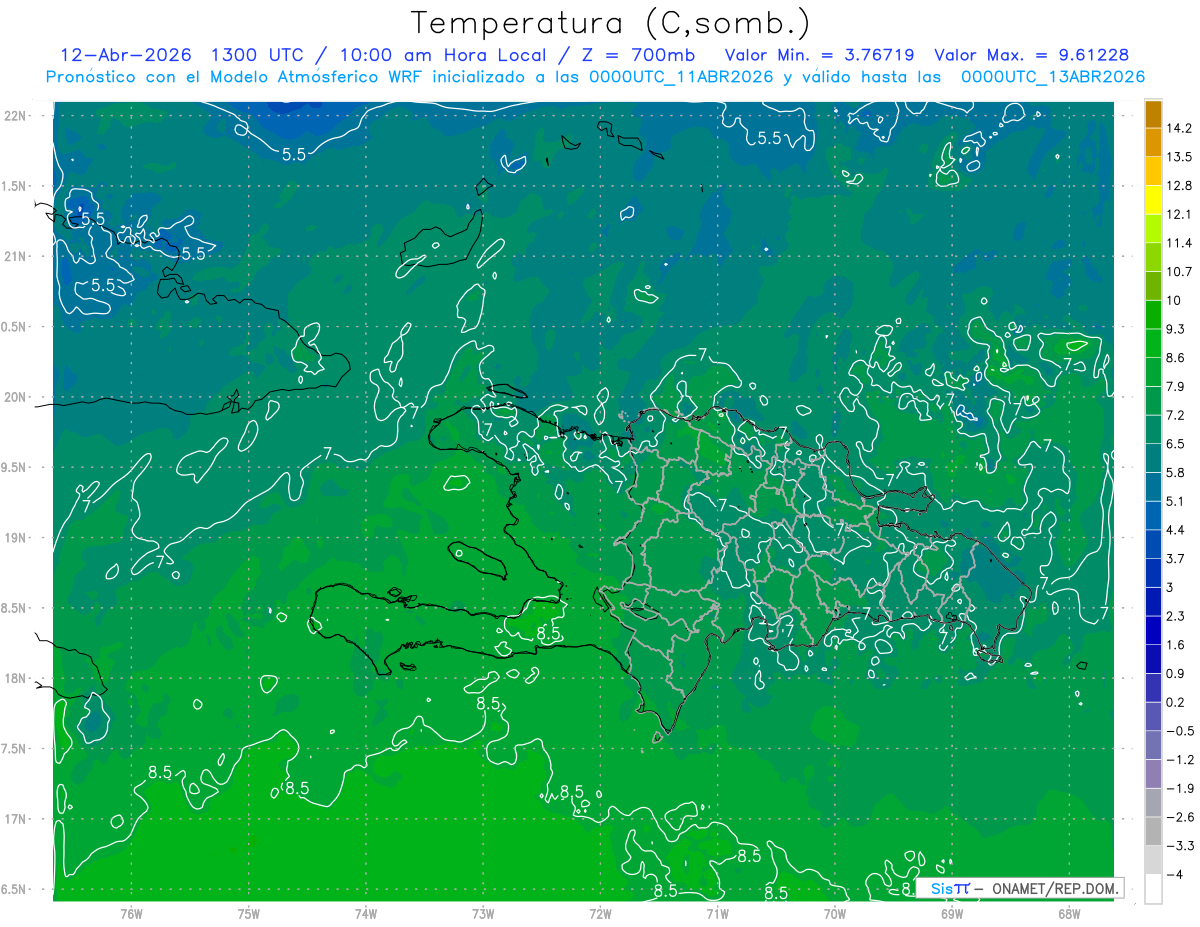Click the dark blue 1.6 legend segment

click(1153, 659)
